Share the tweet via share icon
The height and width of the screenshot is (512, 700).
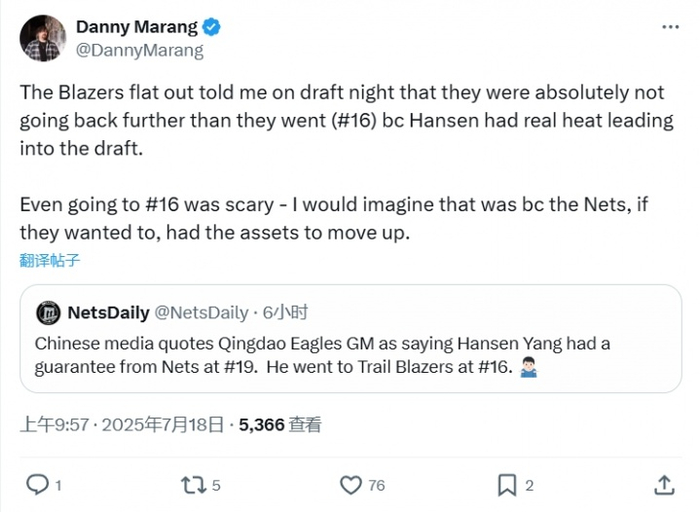(664, 485)
